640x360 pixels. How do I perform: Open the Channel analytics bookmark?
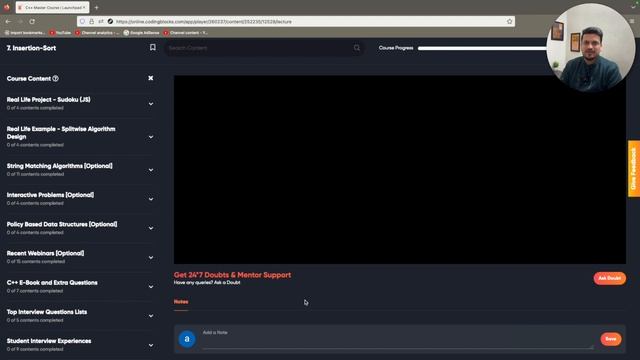point(97,33)
